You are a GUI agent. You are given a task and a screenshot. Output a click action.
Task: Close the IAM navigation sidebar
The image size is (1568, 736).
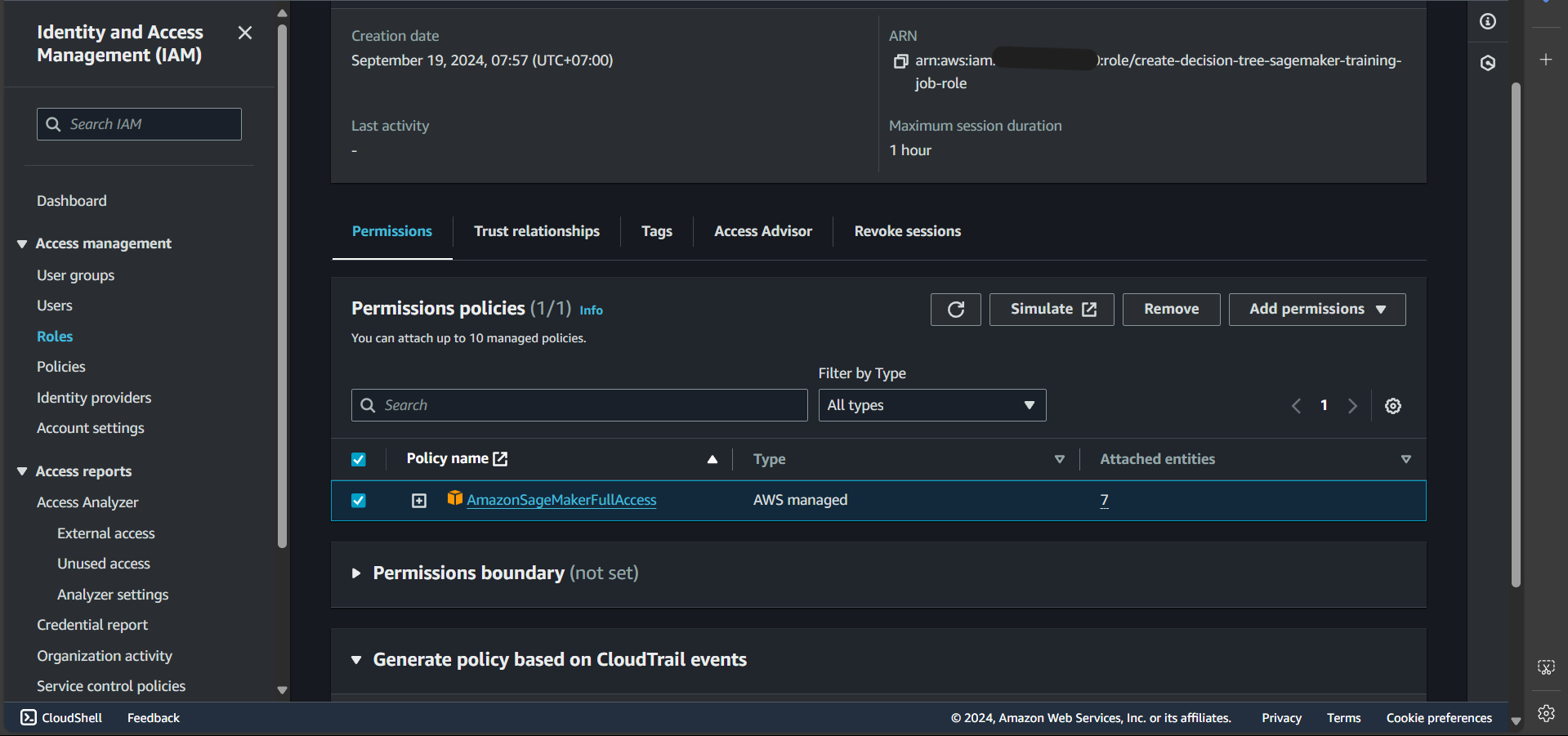coord(244,33)
